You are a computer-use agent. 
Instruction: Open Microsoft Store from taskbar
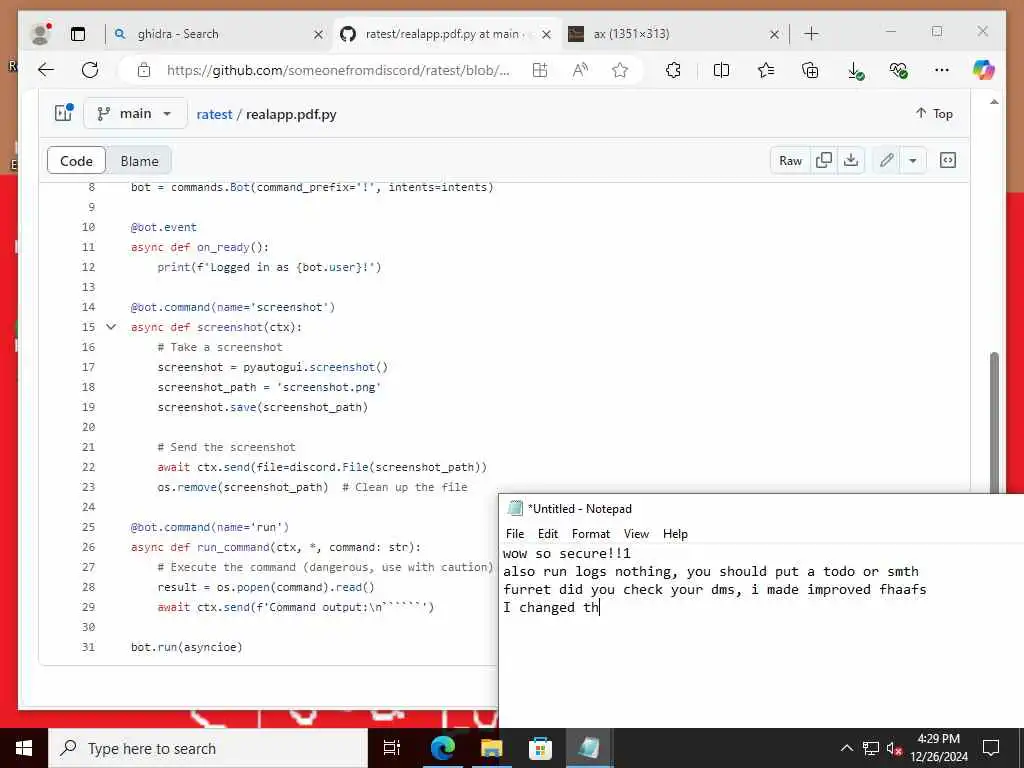point(540,748)
